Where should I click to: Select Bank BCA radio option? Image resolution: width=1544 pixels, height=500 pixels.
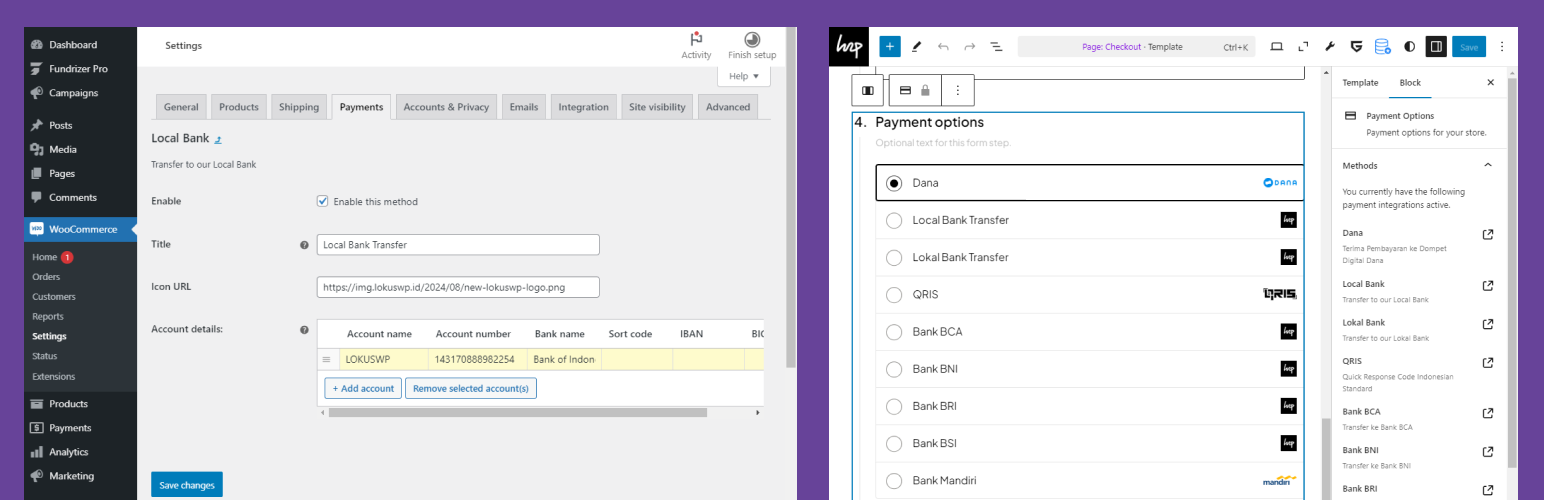click(894, 332)
